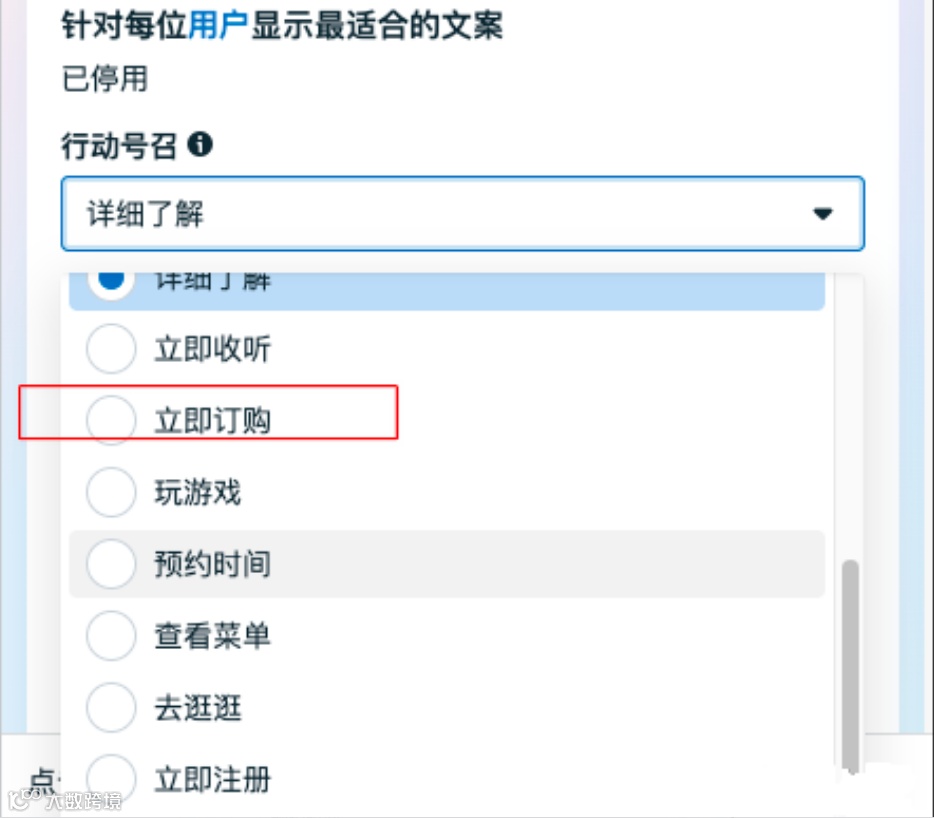Viewport: 934px width, 818px height.
Task: Click the 去逛逛 option label
Action: point(198,708)
